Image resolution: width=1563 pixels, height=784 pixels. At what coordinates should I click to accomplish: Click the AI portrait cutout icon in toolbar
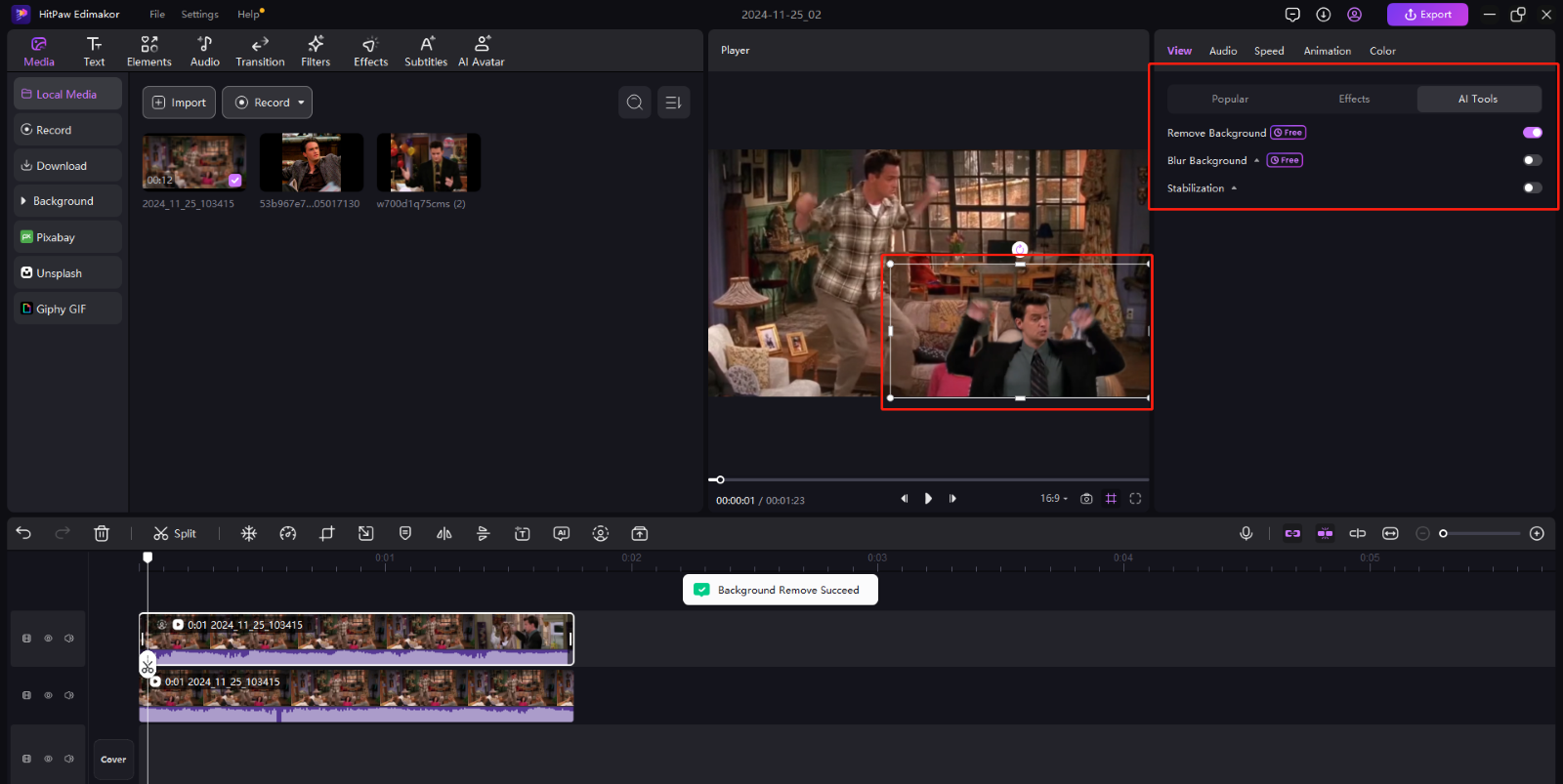601,533
